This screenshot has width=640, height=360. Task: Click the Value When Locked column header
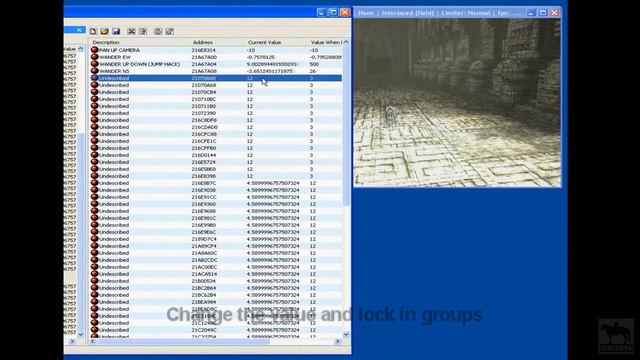point(325,42)
